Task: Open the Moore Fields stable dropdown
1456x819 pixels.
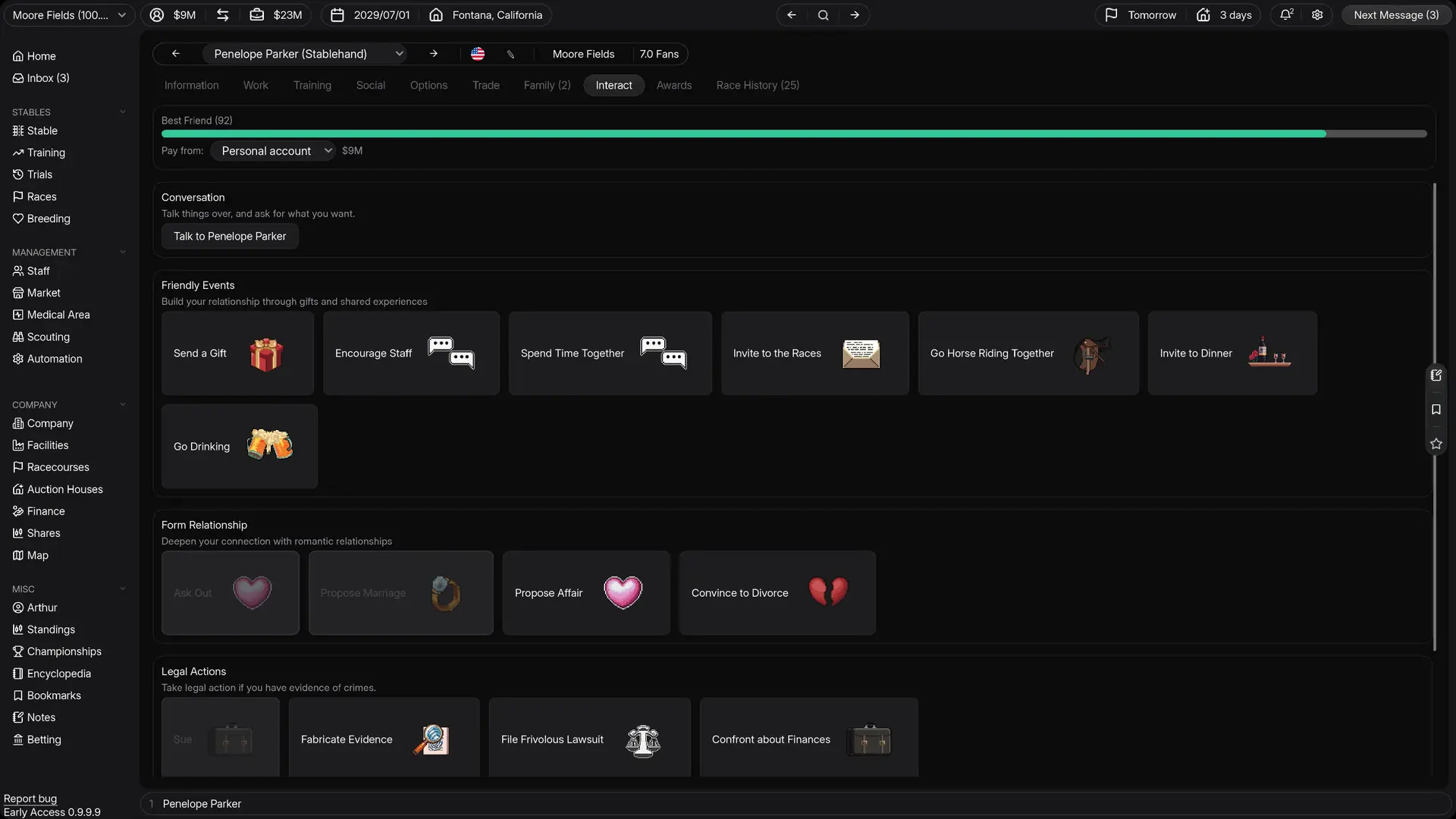Action: point(69,15)
